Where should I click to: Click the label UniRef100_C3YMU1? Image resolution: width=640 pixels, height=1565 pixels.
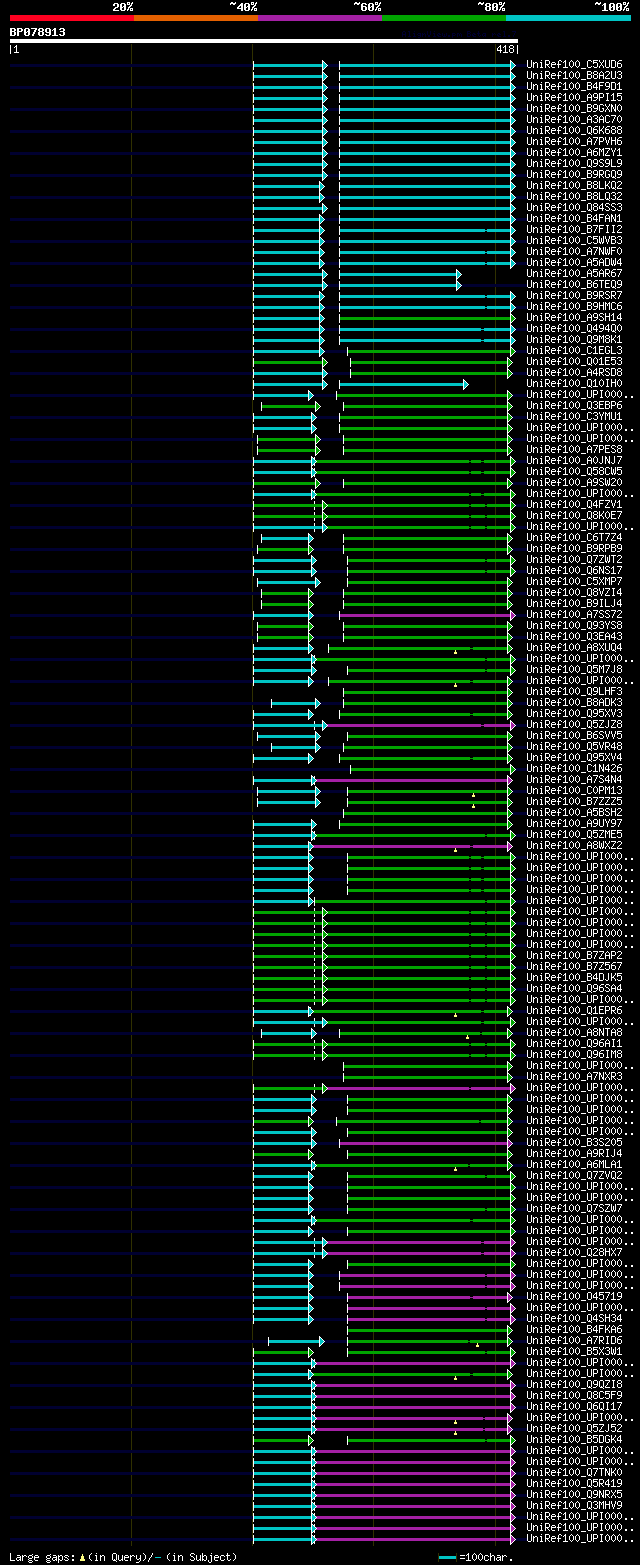pos(574,416)
